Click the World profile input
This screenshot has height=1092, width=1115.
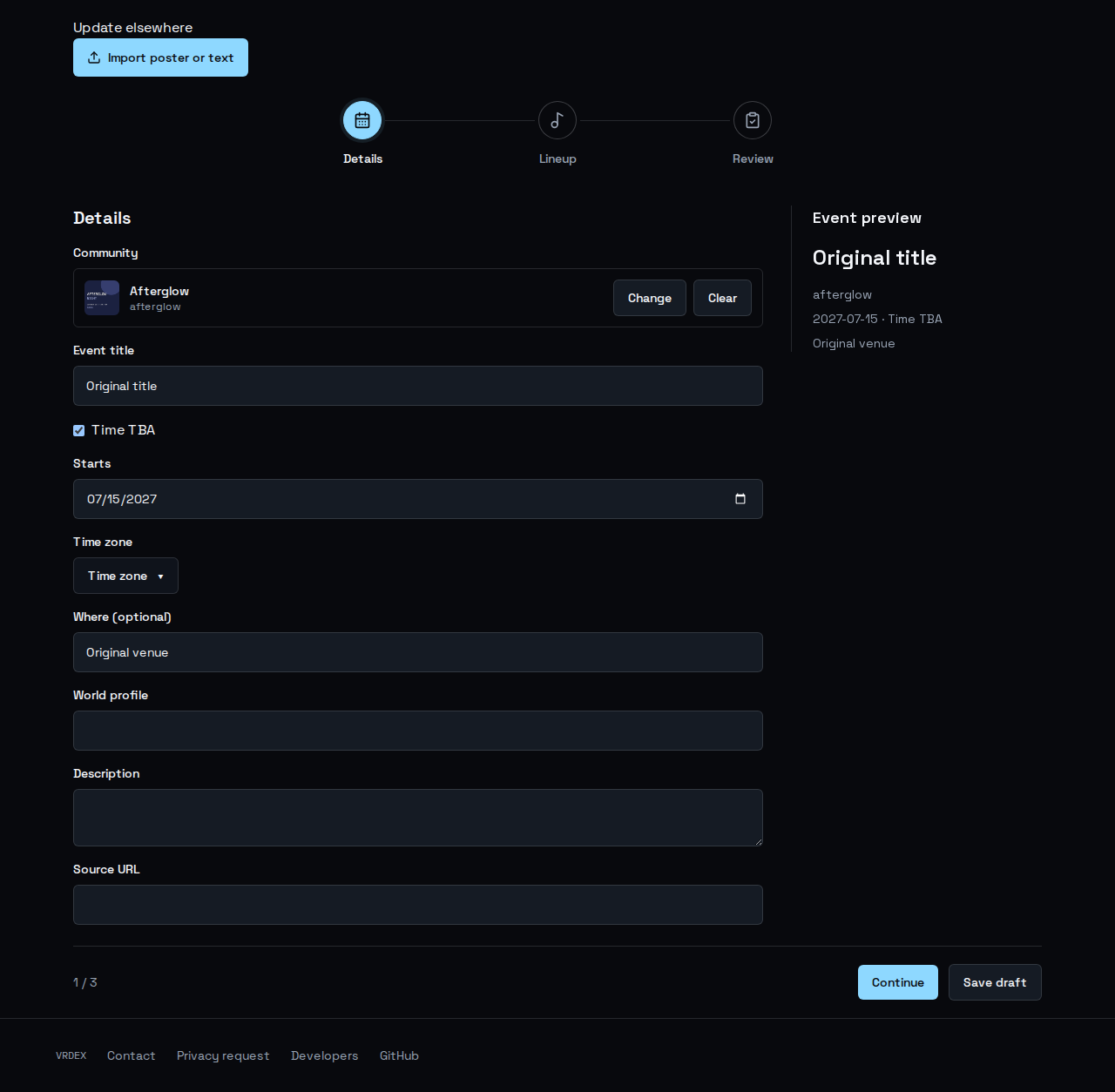[x=418, y=731]
